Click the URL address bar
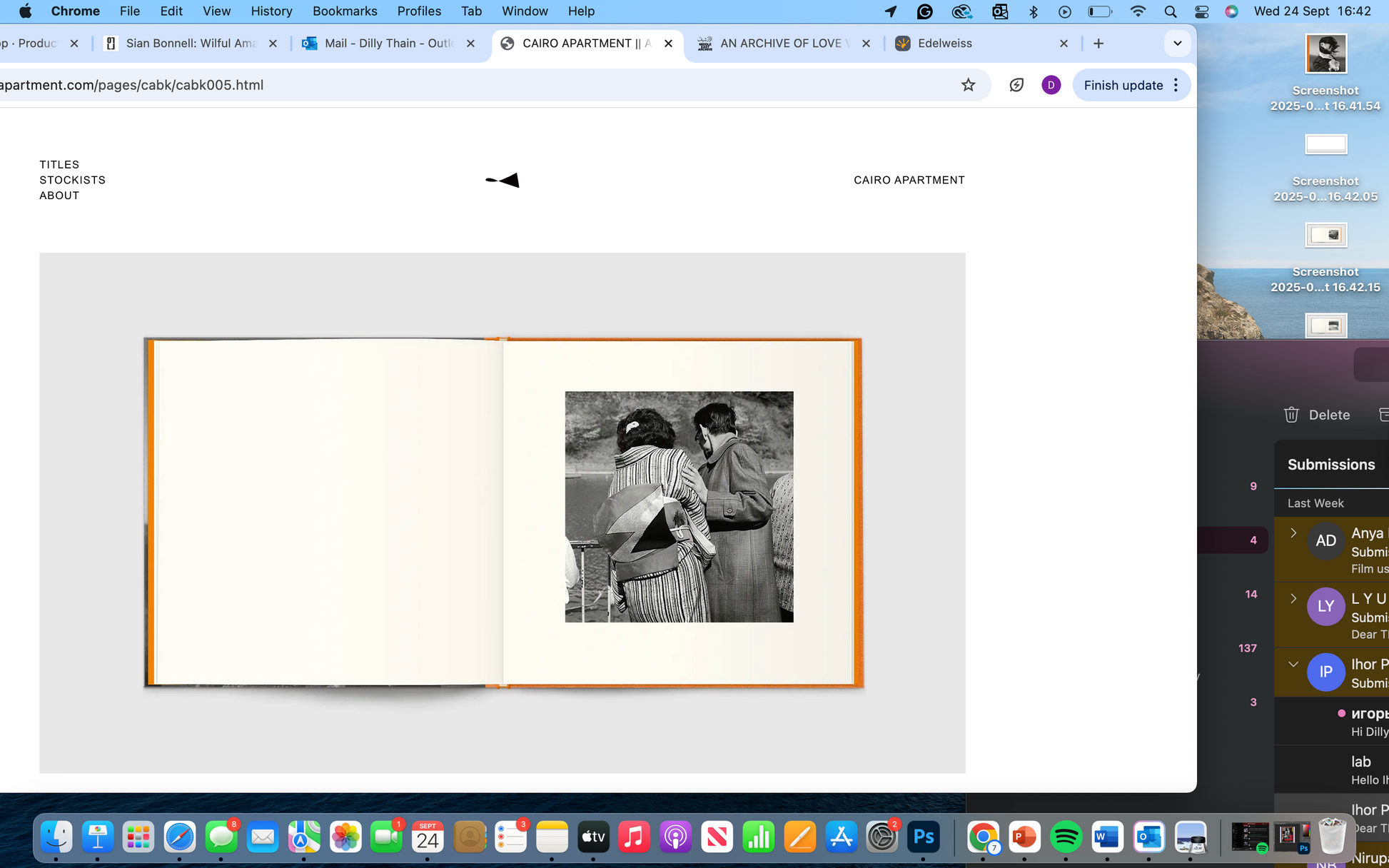Screen dimensions: 1389x868 coord(428,85)
